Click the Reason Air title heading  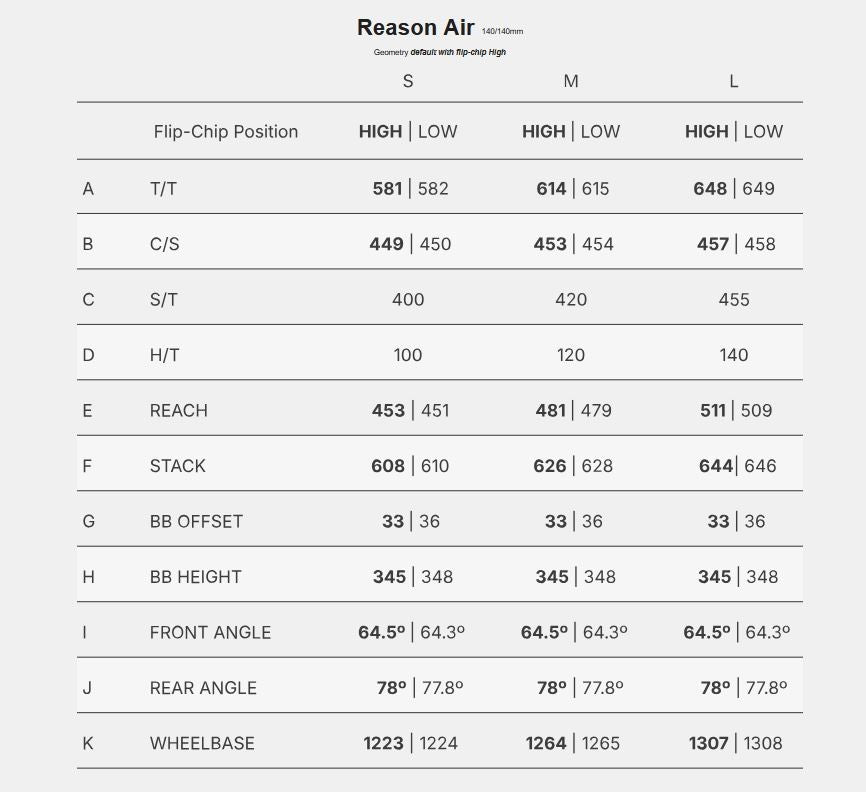[415, 28]
